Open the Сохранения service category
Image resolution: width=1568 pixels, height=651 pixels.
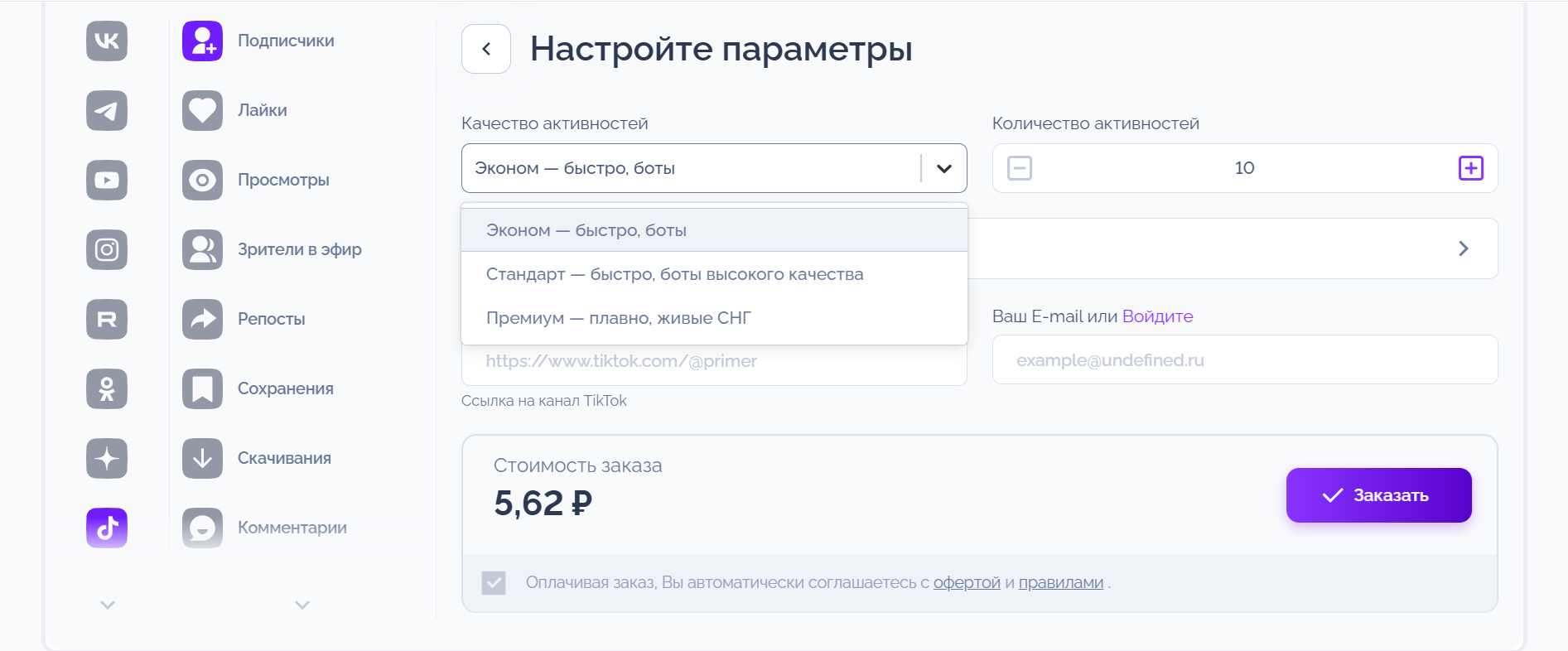(x=286, y=388)
